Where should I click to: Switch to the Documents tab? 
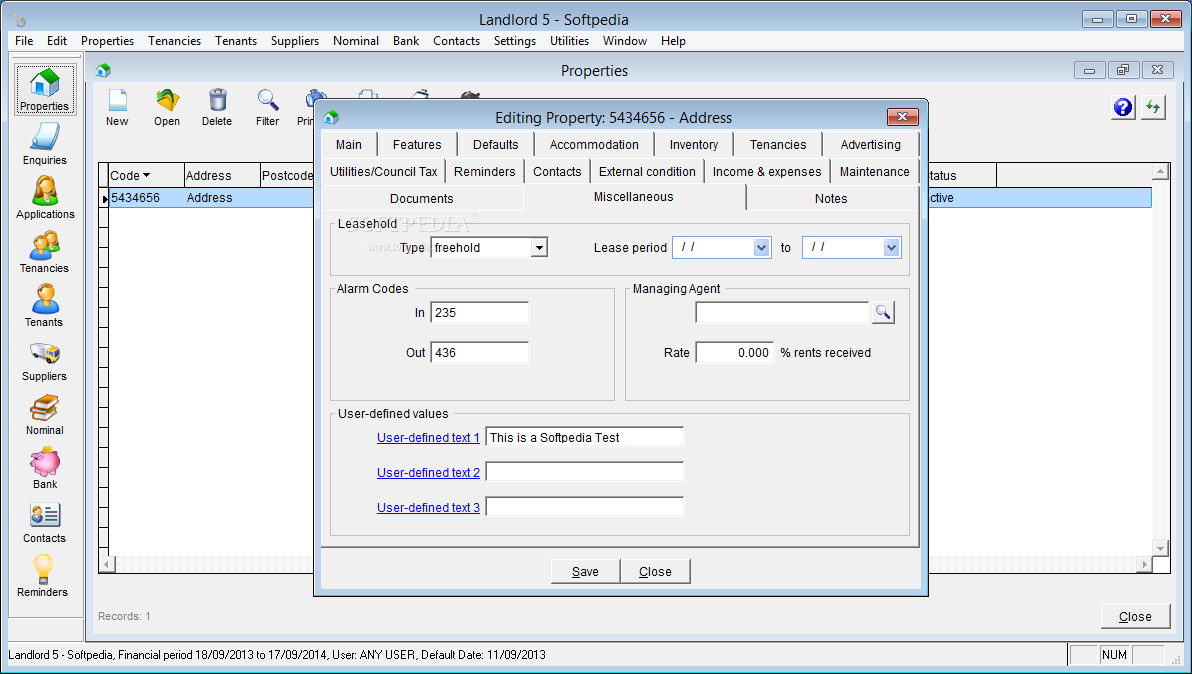coord(422,198)
